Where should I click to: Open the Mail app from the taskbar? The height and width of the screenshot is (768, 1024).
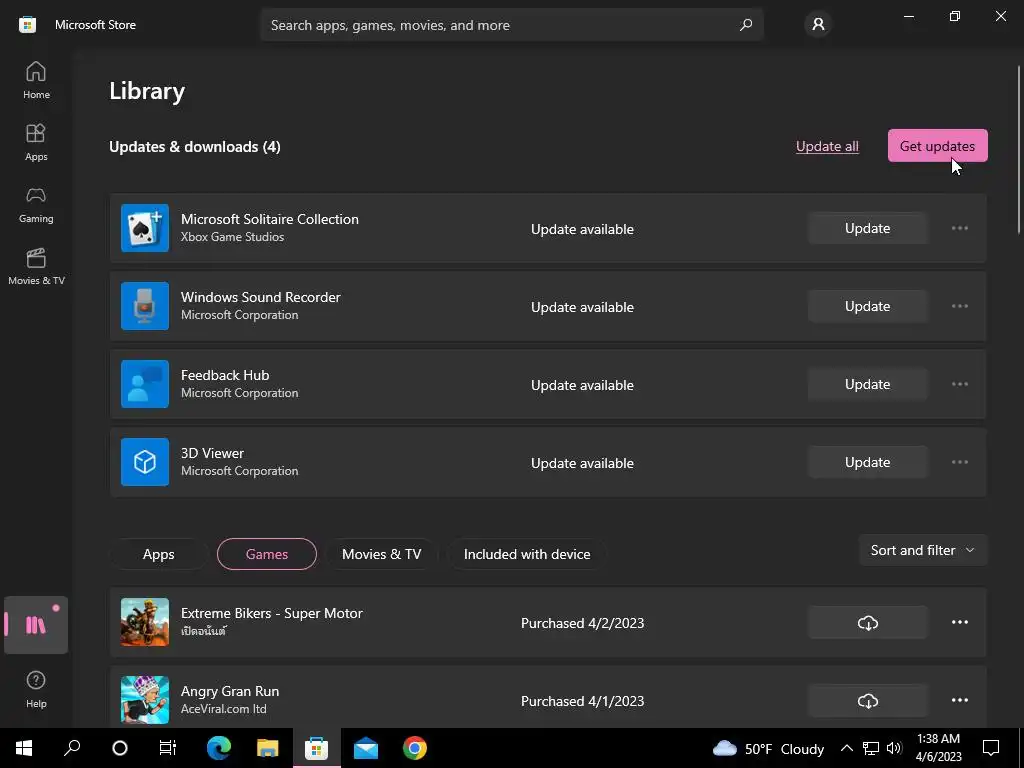click(366, 748)
